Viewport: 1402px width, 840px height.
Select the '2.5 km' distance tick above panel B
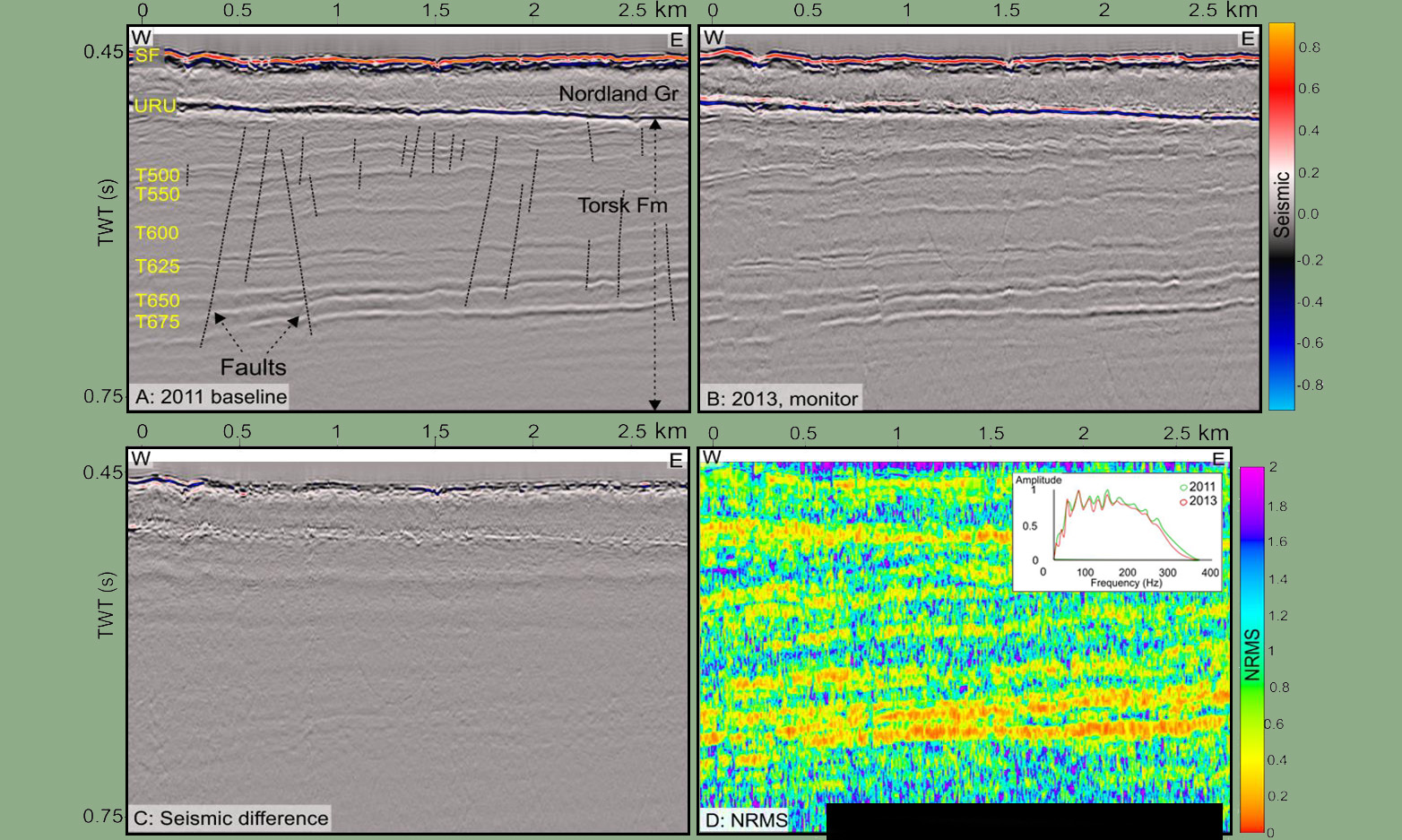(1223, 10)
